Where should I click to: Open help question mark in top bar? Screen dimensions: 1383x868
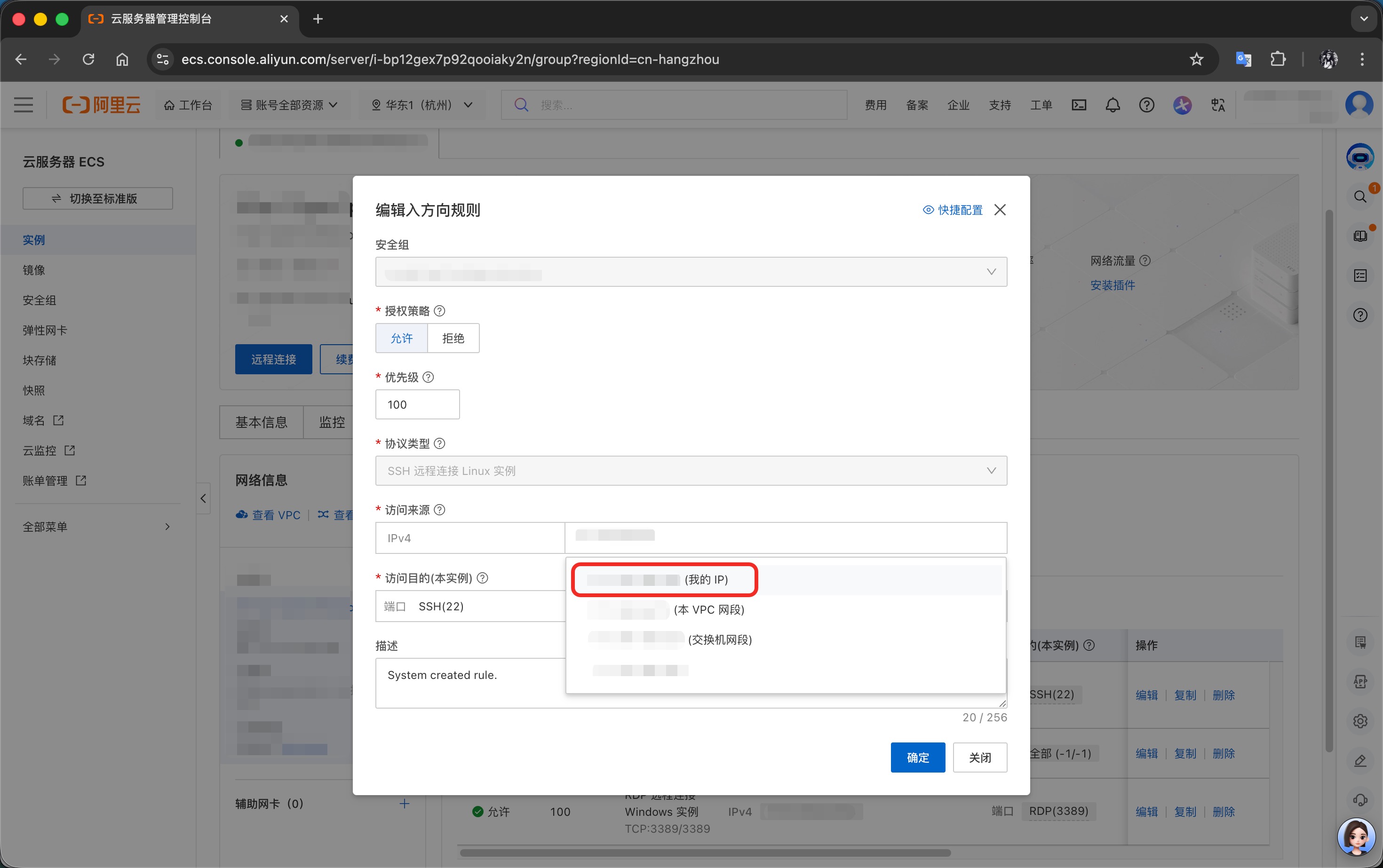click(1146, 105)
